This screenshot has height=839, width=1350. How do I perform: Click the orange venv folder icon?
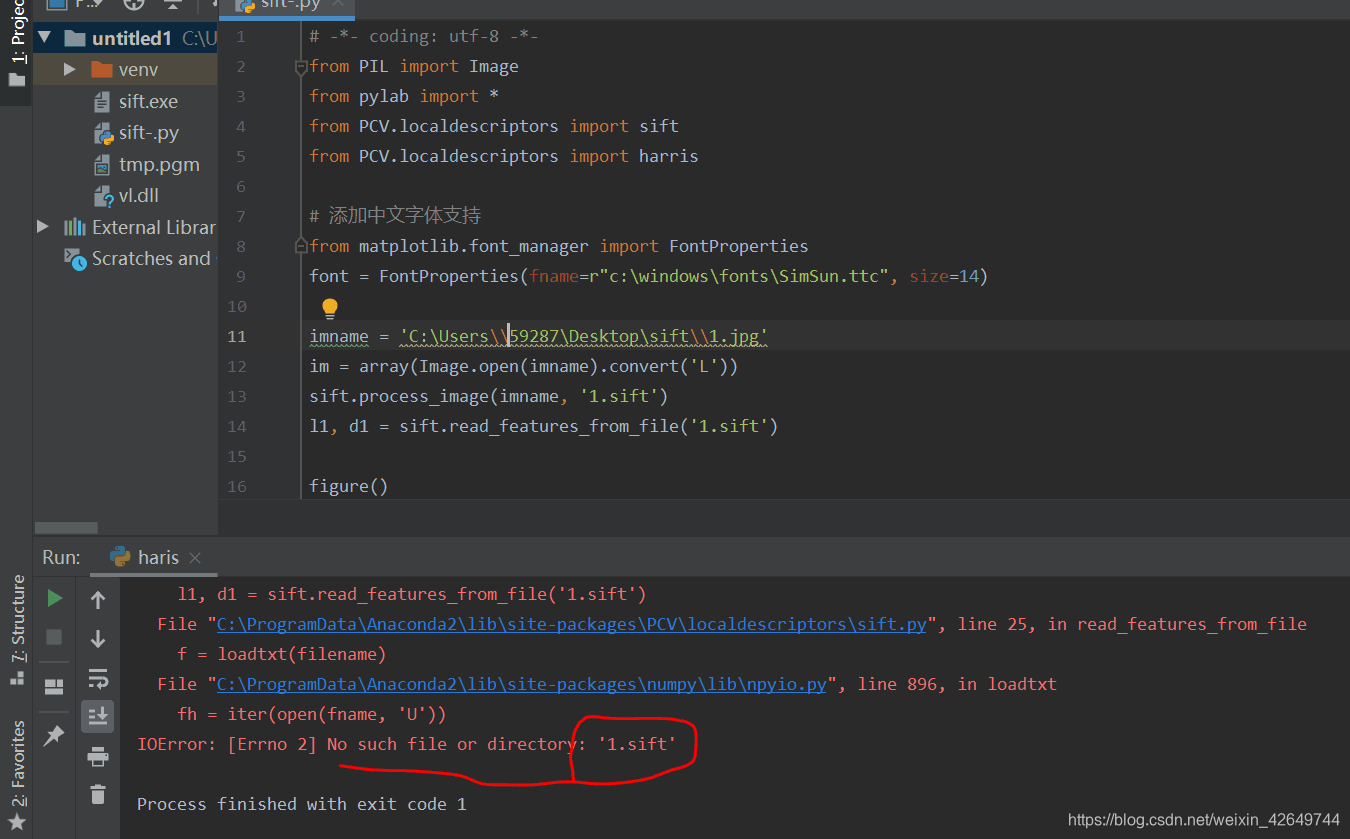(102, 69)
